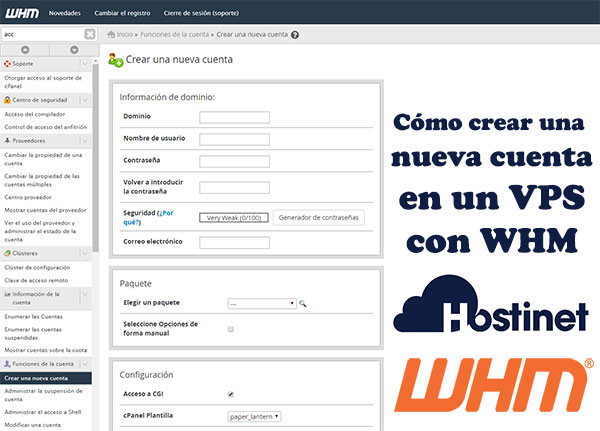The width and height of the screenshot is (600, 431).
Task: Click the sidebar vertical scrollbar
Action: [95, 157]
